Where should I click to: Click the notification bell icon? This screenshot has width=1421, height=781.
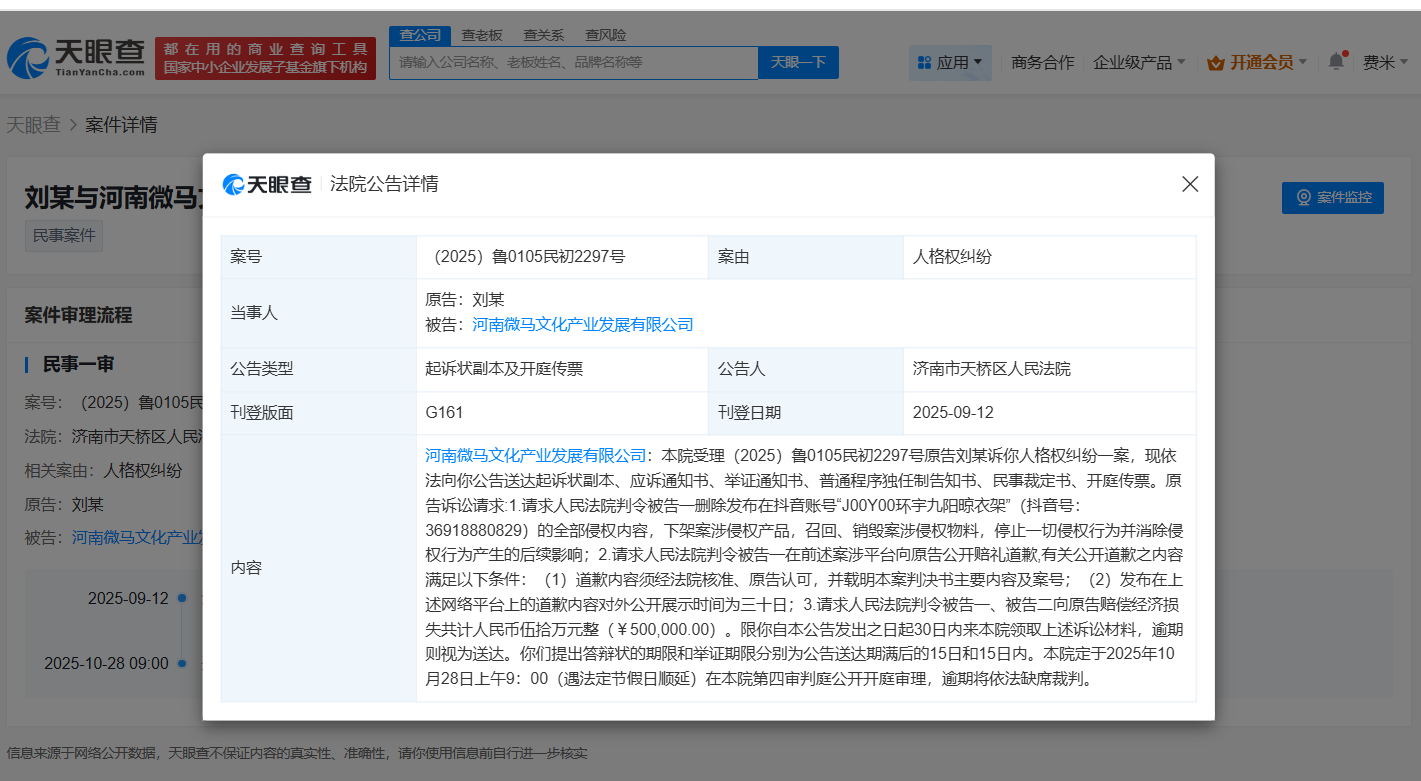(1336, 61)
